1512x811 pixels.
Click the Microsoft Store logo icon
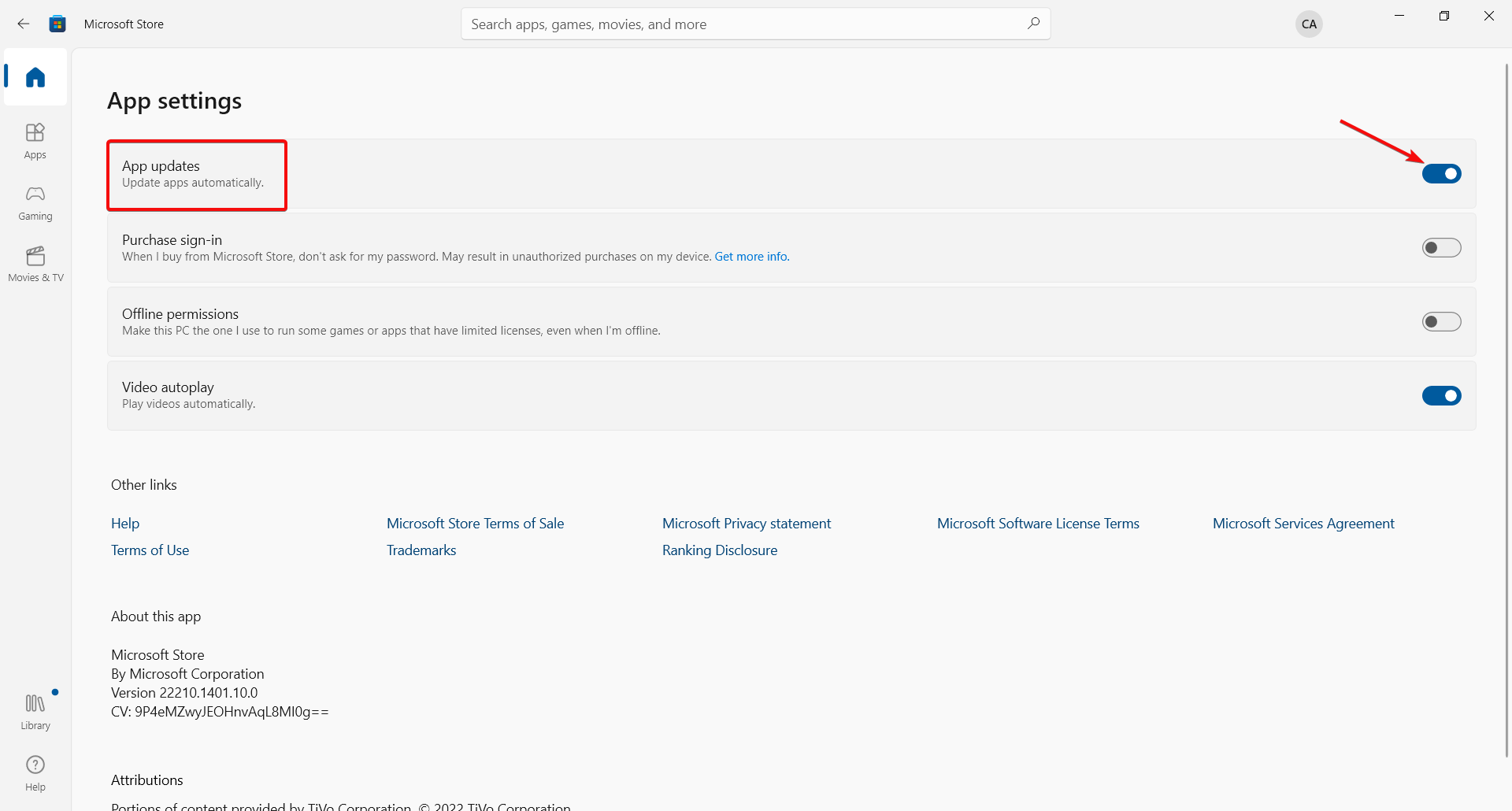click(57, 24)
